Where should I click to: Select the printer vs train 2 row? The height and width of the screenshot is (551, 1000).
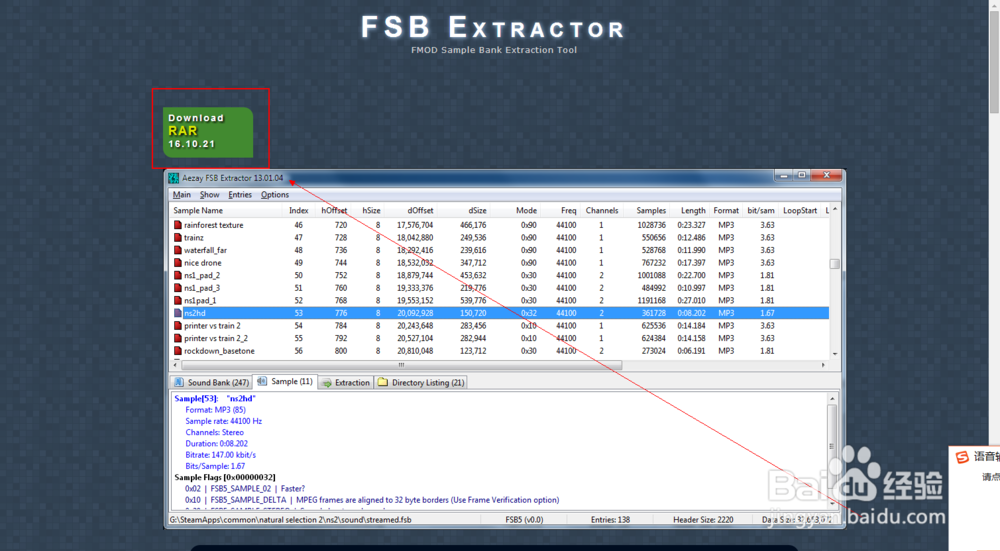[499, 325]
